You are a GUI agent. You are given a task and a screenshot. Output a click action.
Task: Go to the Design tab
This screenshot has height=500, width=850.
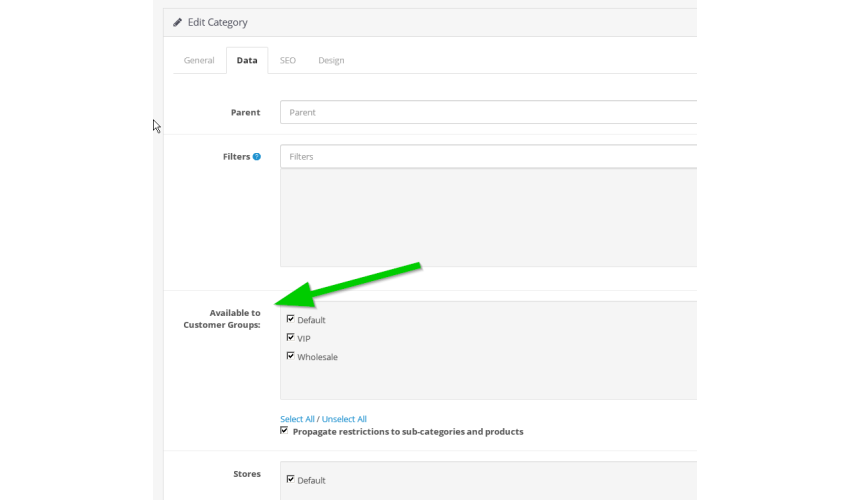pyautogui.click(x=331, y=60)
